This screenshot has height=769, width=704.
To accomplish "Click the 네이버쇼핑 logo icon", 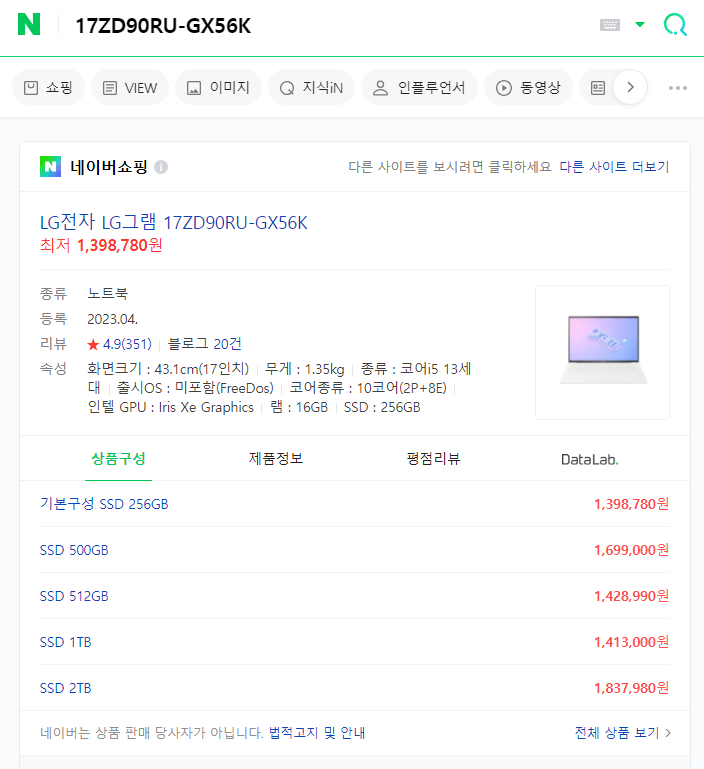I will [51, 167].
